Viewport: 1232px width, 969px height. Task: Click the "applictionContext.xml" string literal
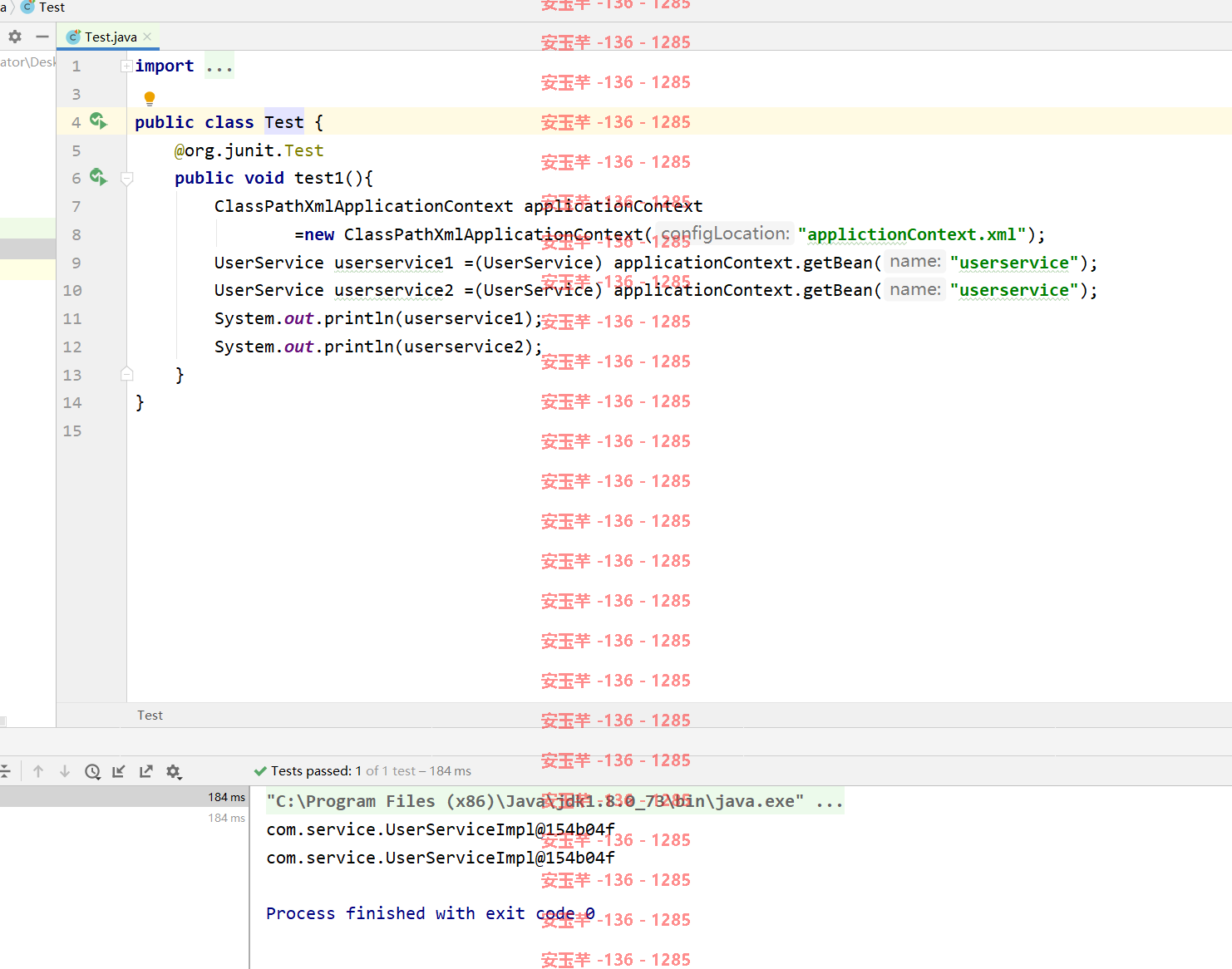pyautogui.click(x=912, y=234)
